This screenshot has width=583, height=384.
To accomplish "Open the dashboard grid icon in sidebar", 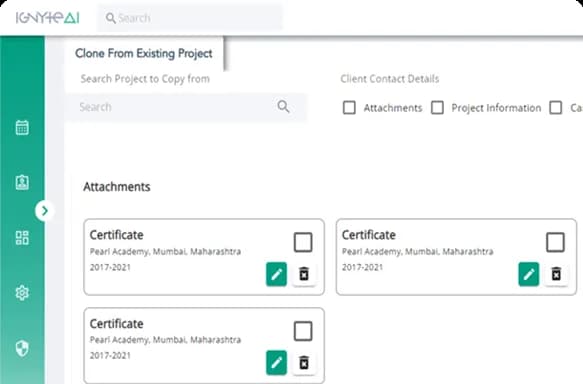I will point(22,238).
